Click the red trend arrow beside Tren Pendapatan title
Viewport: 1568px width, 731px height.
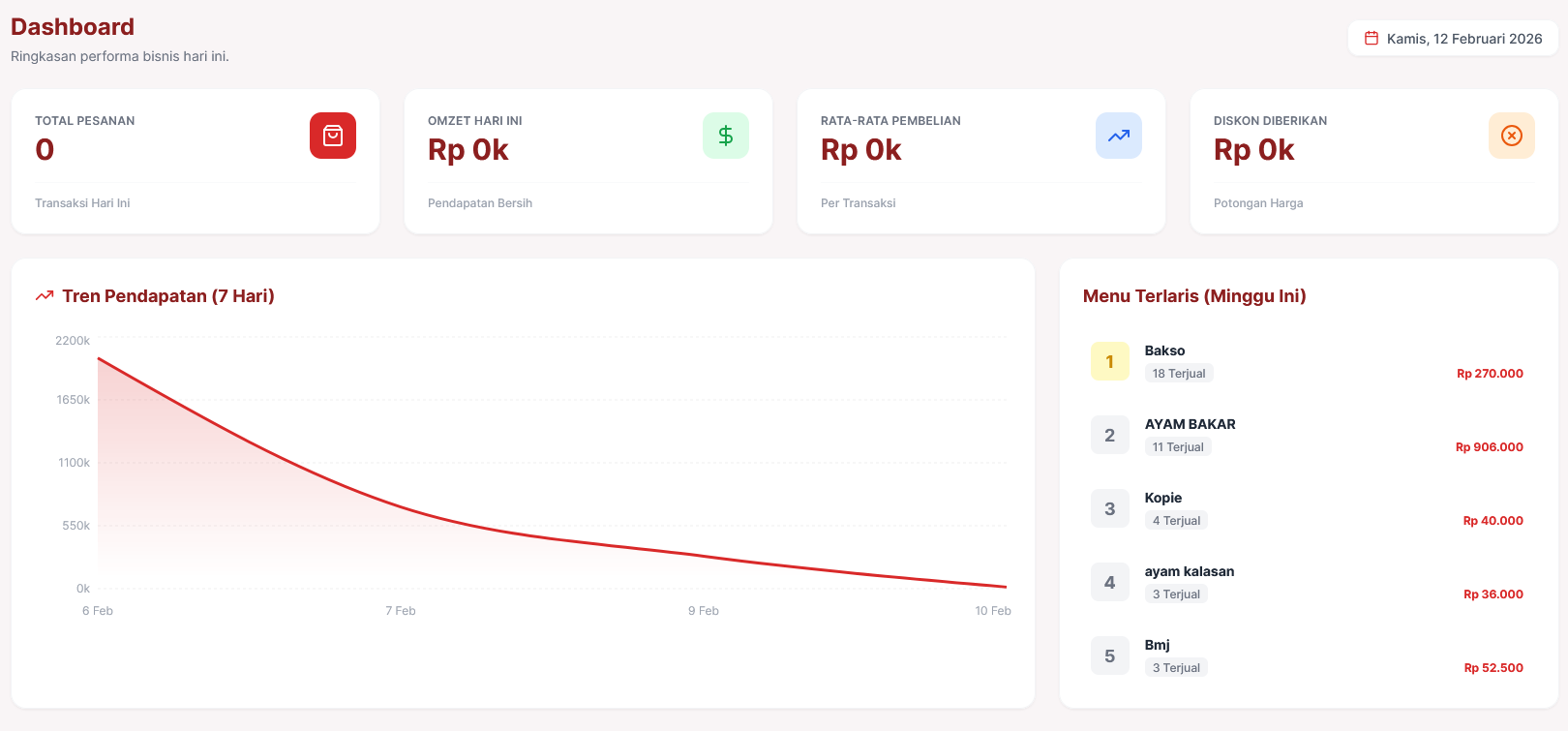[44, 295]
